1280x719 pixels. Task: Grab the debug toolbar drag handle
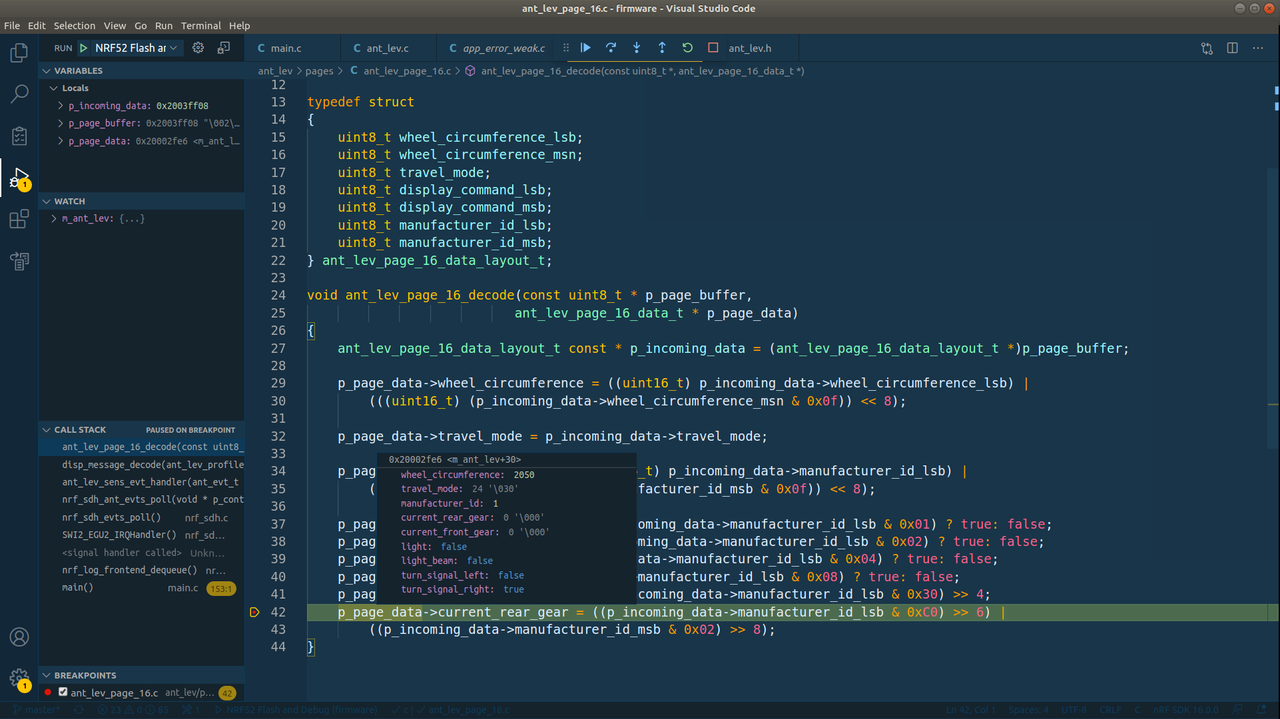click(566, 48)
